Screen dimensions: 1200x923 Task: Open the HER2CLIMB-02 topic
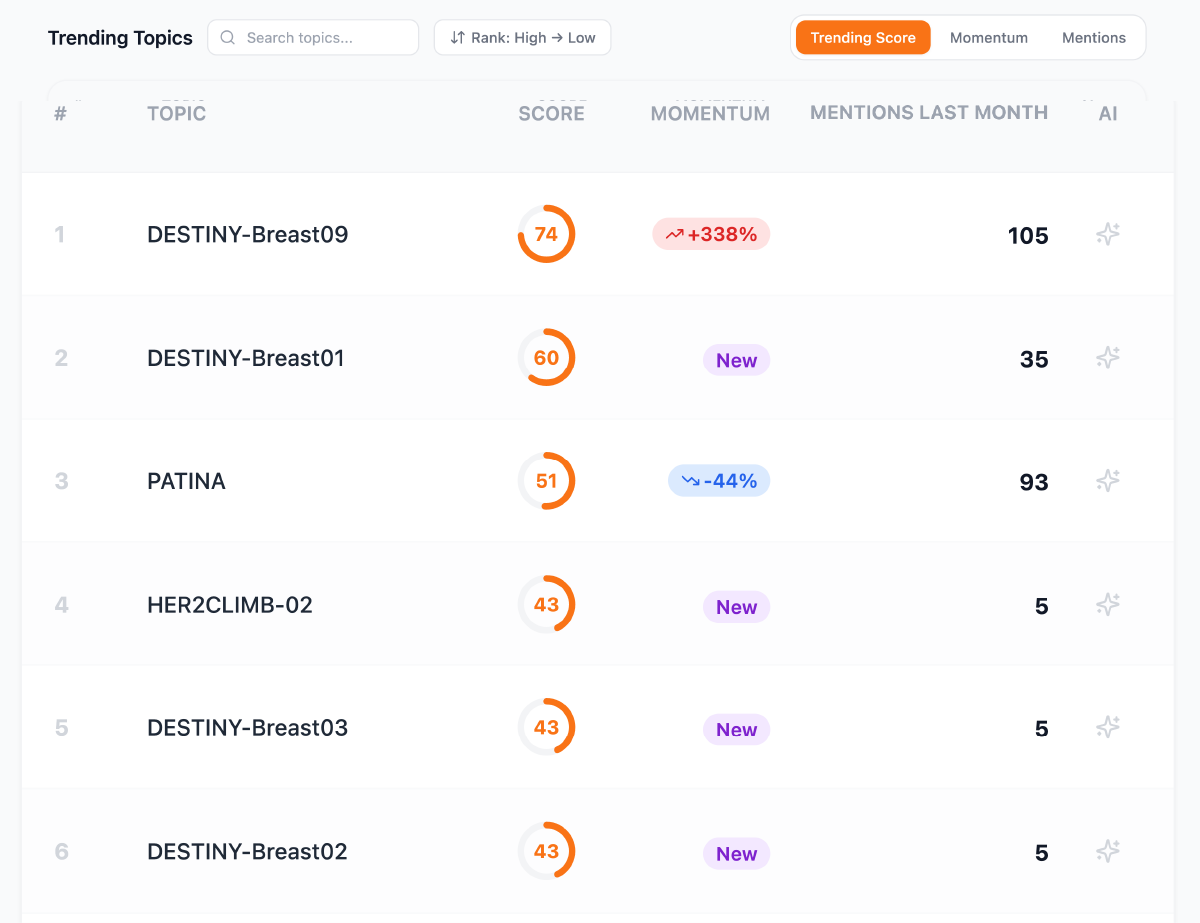coord(230,604)
